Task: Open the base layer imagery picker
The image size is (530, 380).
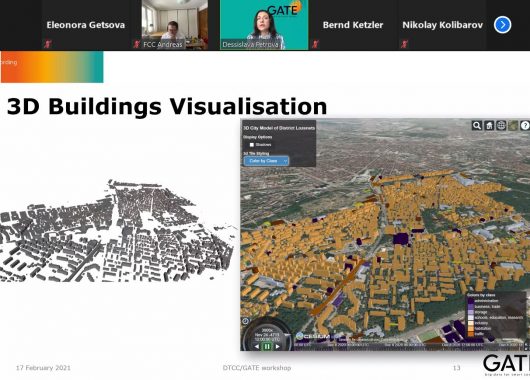Action: pyautogui.click(x=513, y=125)
